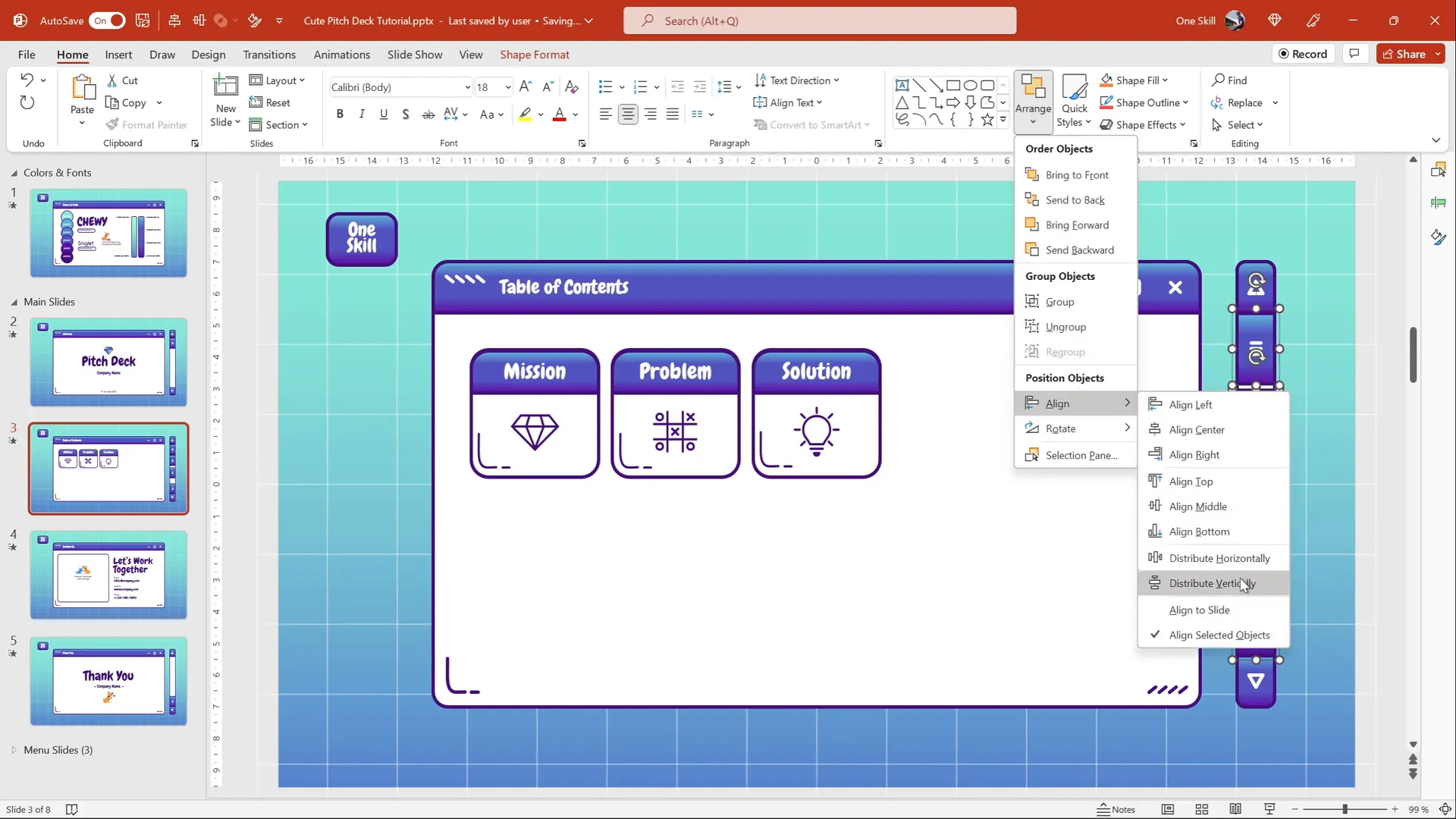
Task: Open Selection Pane from Arrange menu
Action: click(x=1075, y=455)
